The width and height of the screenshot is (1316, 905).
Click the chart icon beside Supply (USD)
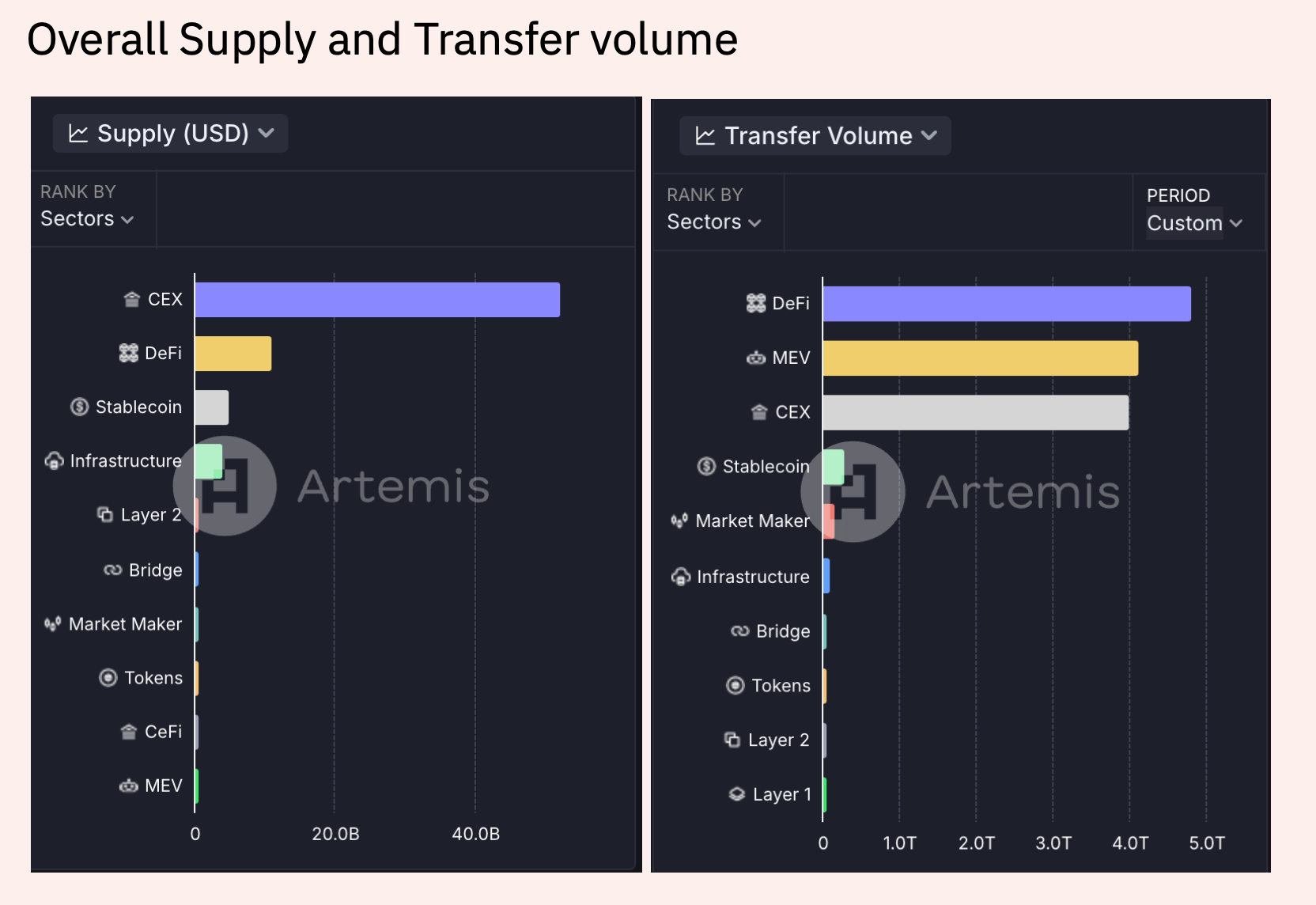[x=78, y=133]
